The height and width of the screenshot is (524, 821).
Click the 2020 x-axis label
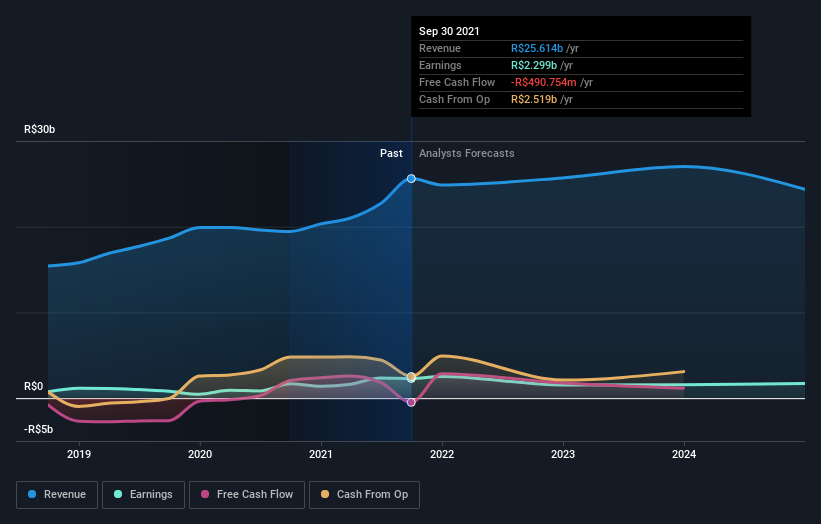[x=200, y=454]
